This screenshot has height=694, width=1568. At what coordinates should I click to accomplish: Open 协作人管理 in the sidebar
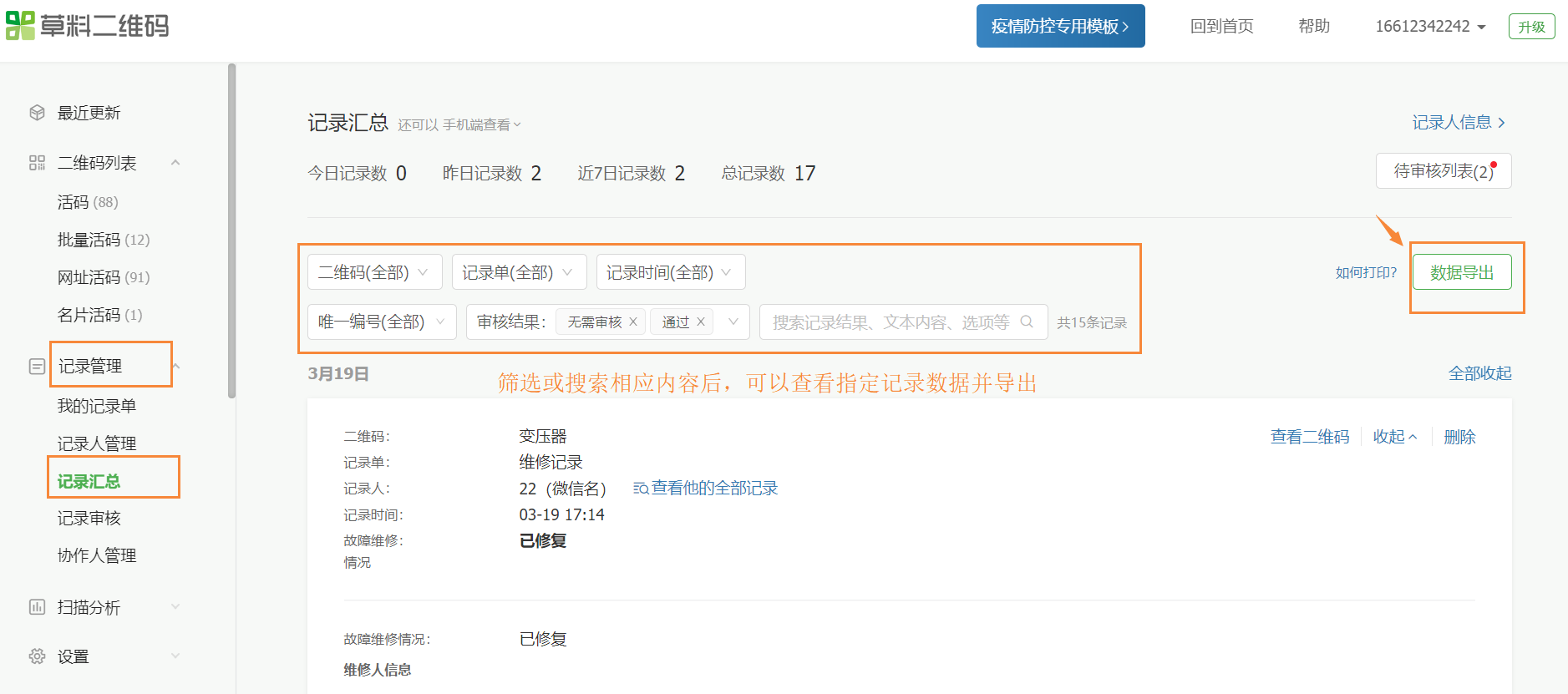click(x=96, y=555)
